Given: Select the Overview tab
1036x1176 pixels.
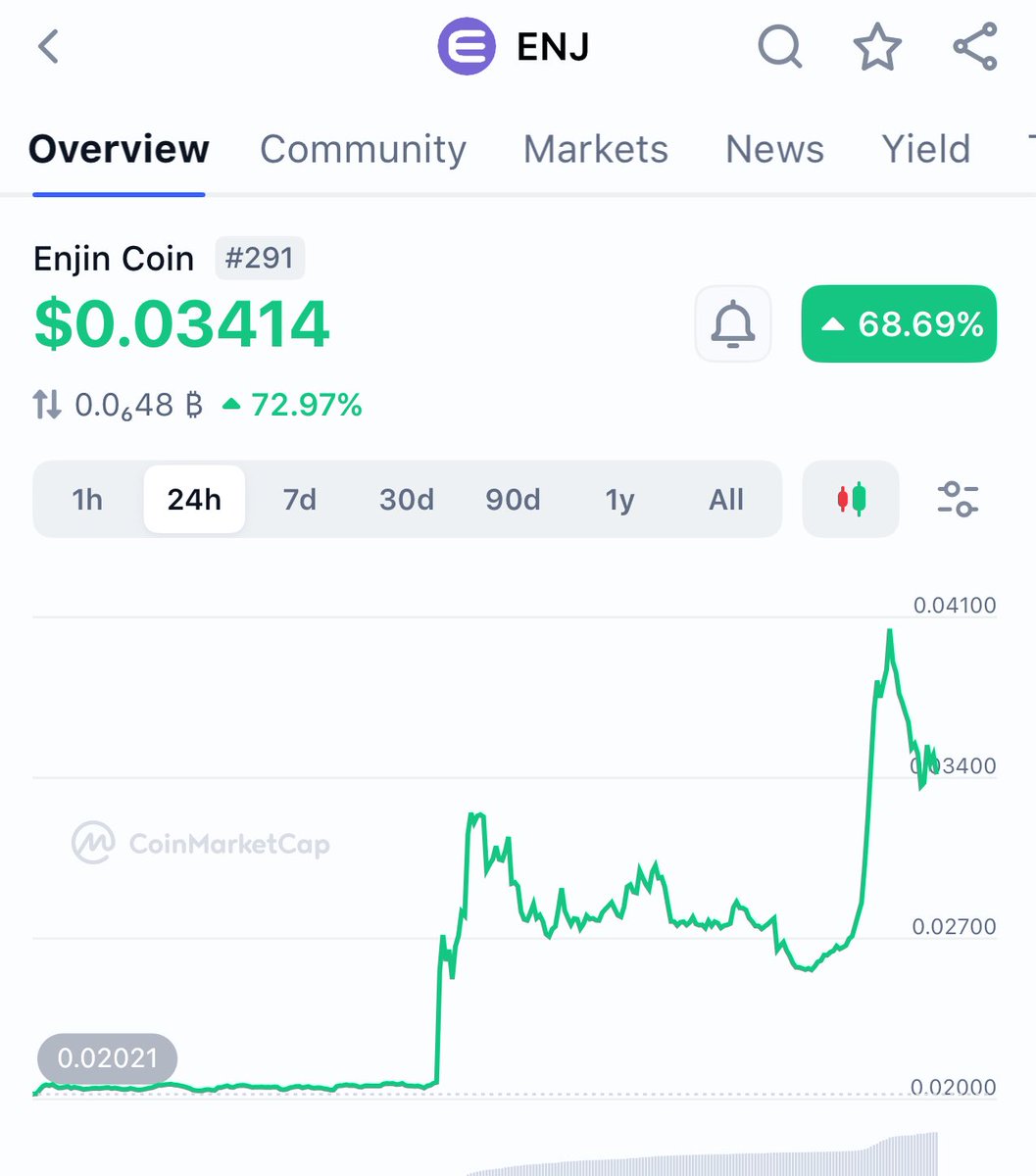Looking at the screenshot, I should [x=119, y=149].
